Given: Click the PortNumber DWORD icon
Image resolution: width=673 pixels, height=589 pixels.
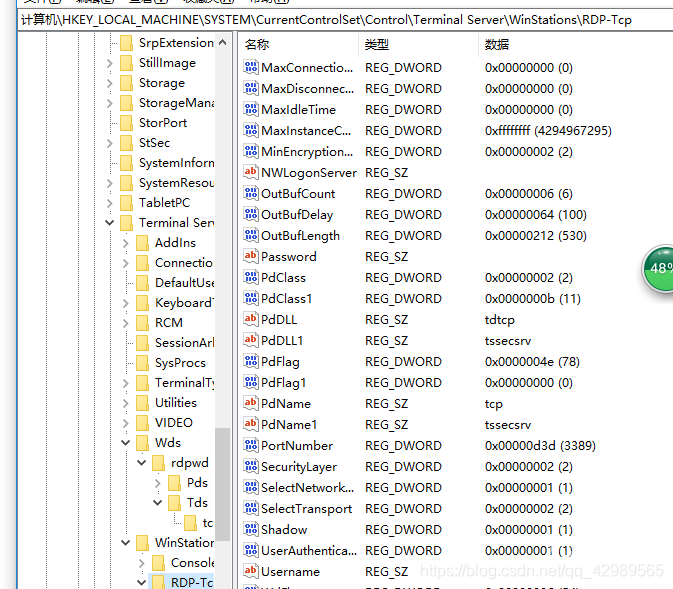Looking at the screenshot, I should [251, 446].
